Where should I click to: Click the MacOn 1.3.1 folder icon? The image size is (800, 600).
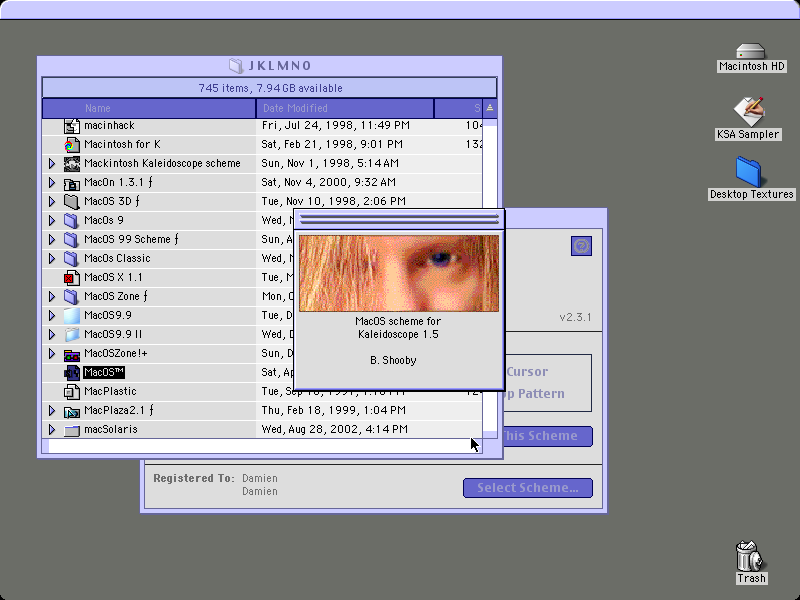pyautogui.click(x=71, y=183)
